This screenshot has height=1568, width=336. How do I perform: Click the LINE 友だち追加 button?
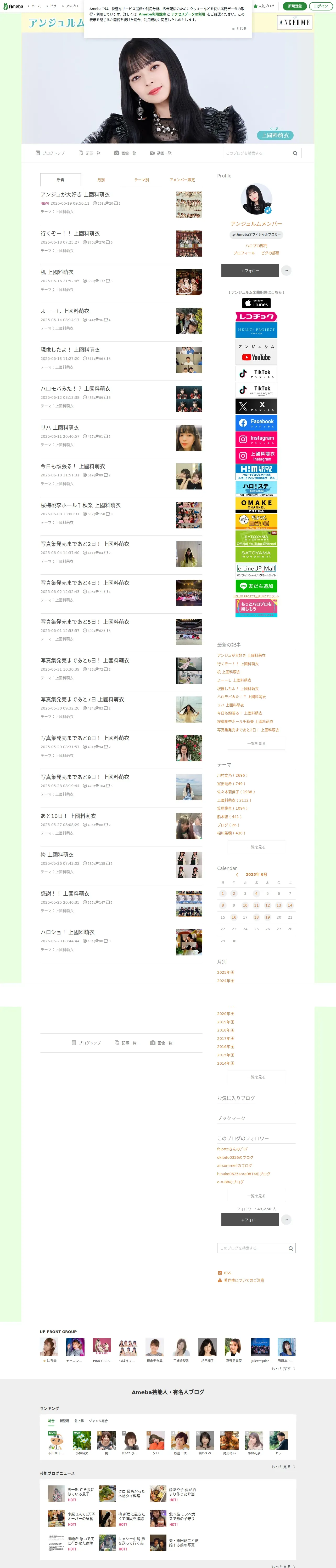[256, 586]
